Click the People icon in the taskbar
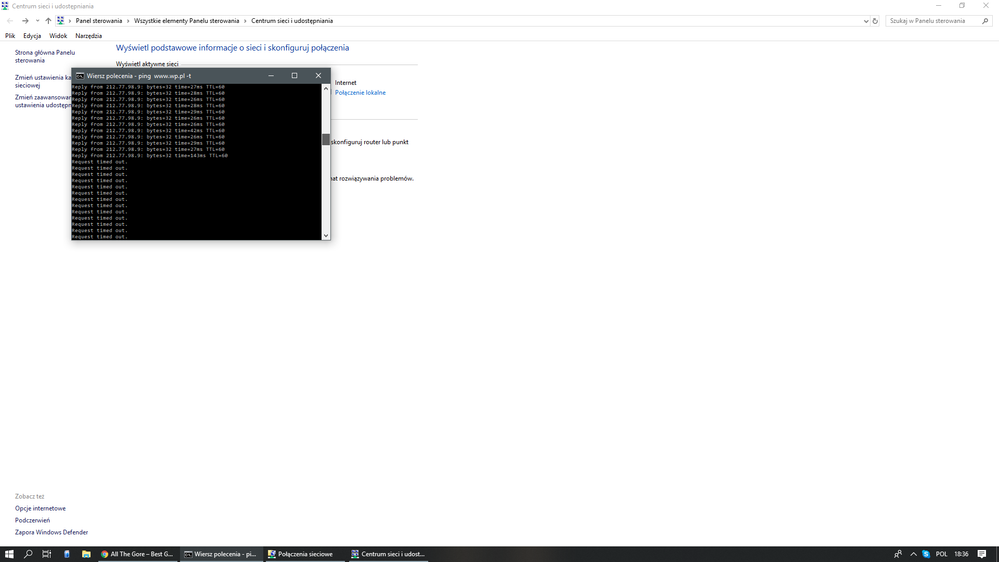999x562 pixels. point(896,553)
